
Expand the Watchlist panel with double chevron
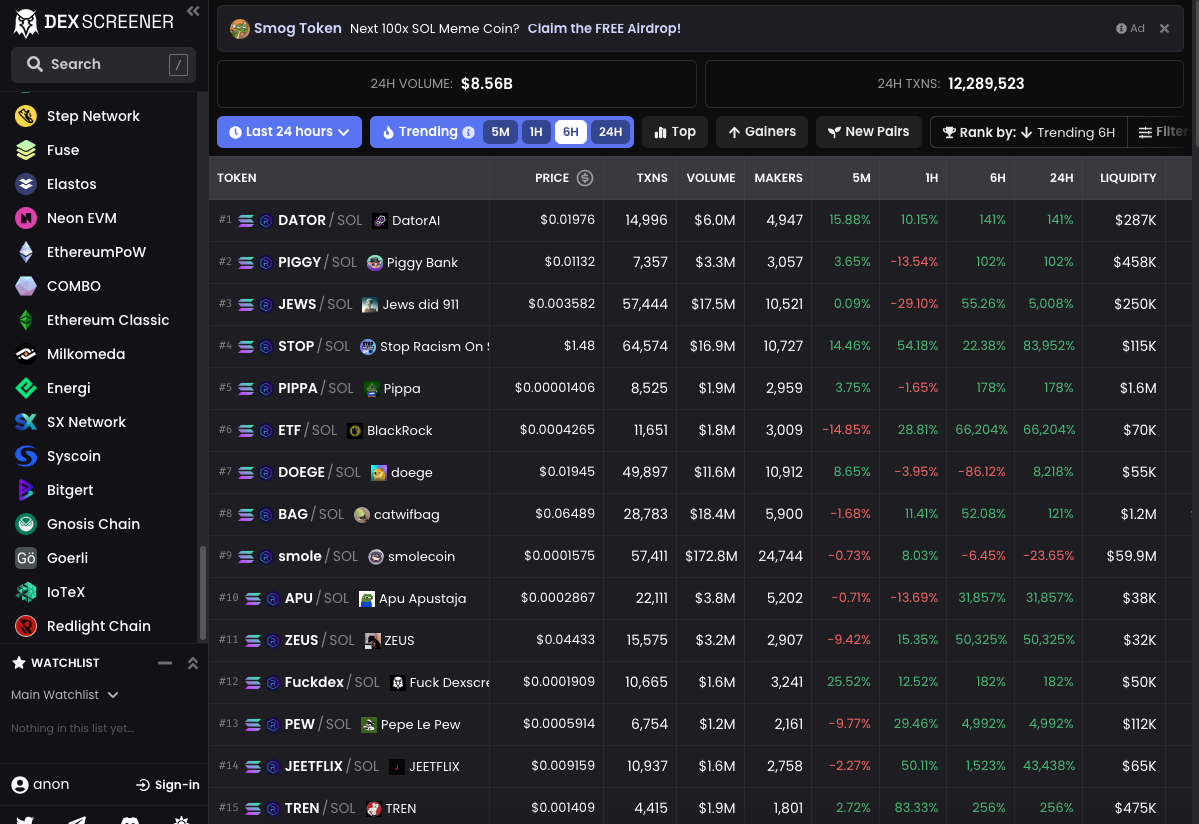193,663
